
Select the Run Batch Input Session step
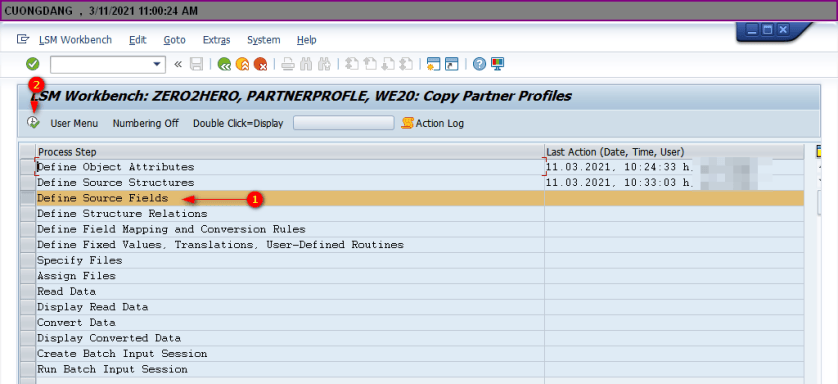[290, 369]
